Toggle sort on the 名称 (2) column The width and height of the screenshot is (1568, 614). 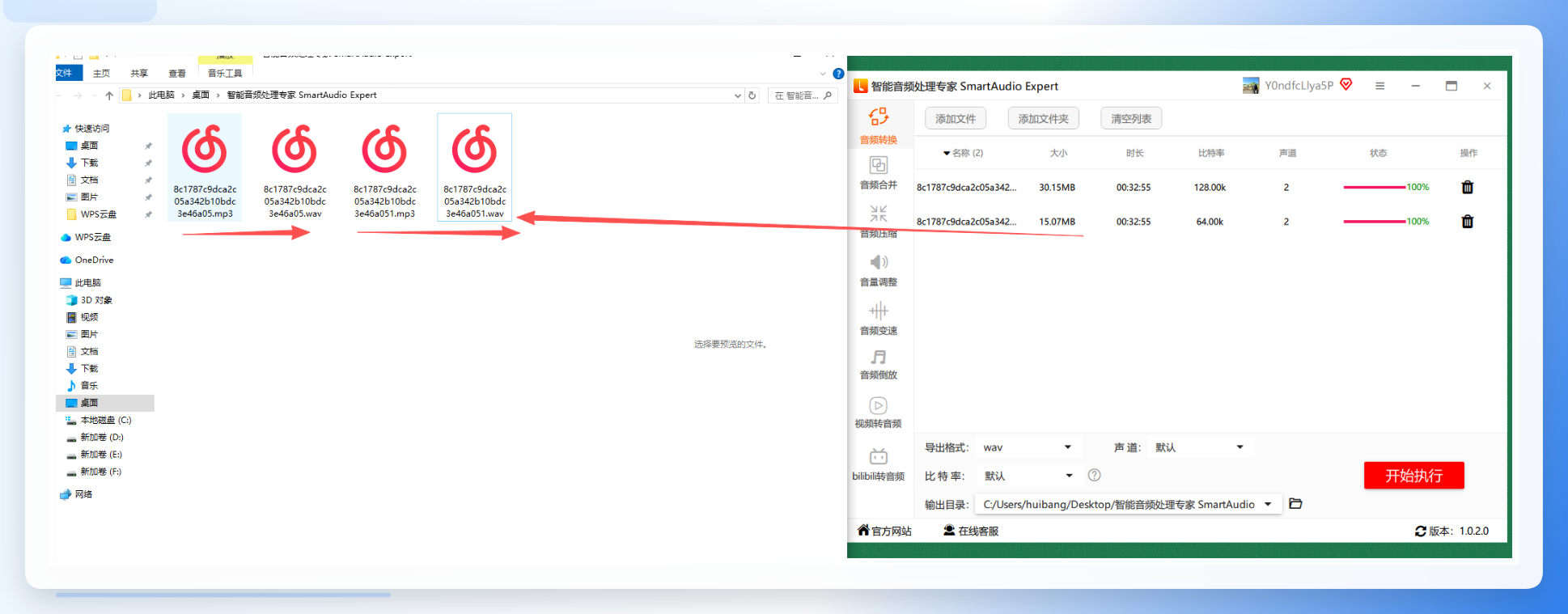click(x=963, y=153)
